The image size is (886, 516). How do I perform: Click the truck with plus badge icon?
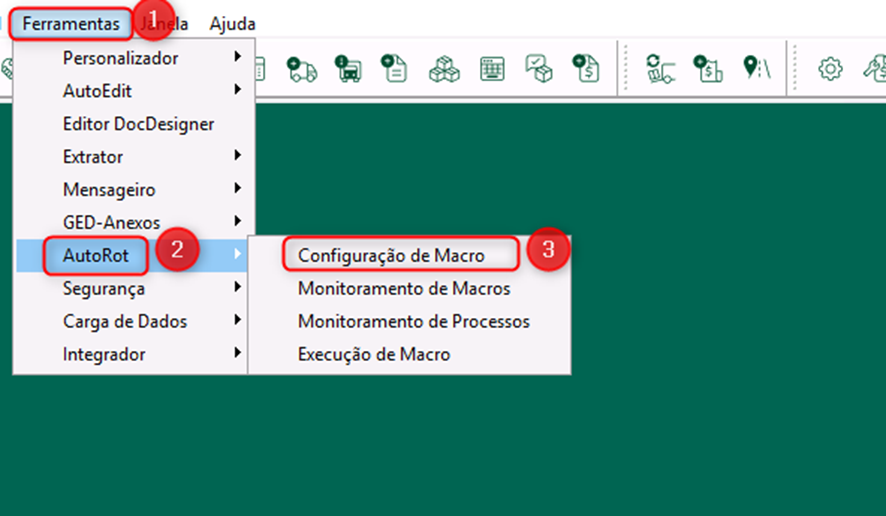tap(302, 69)
